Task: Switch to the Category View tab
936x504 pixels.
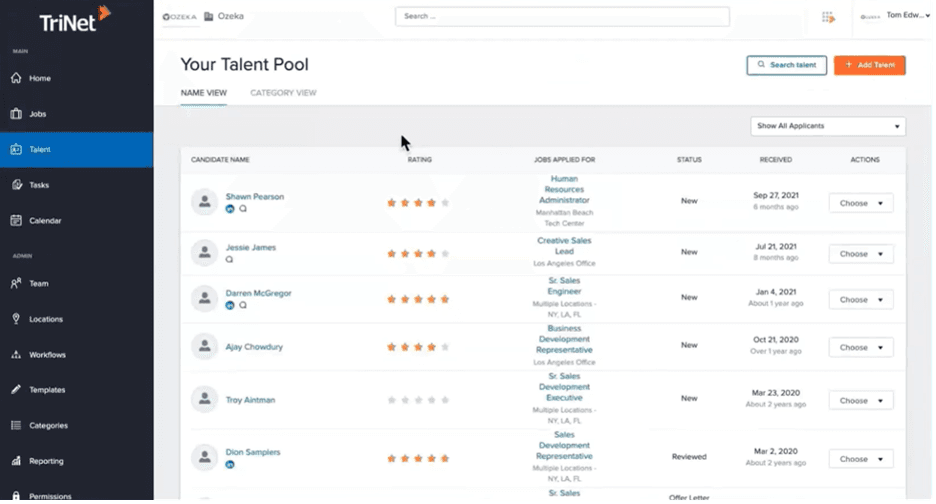Action: coord(283,93)
